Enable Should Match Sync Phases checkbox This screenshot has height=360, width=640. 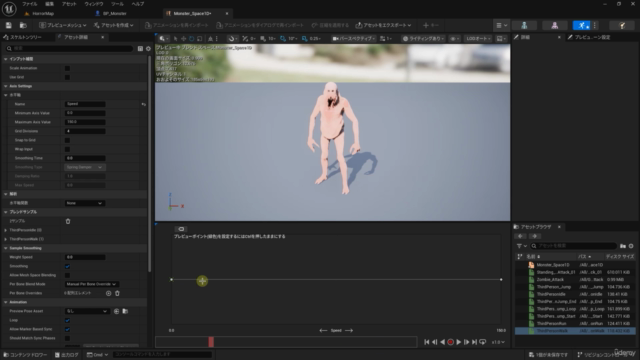[x=67, y=338]
